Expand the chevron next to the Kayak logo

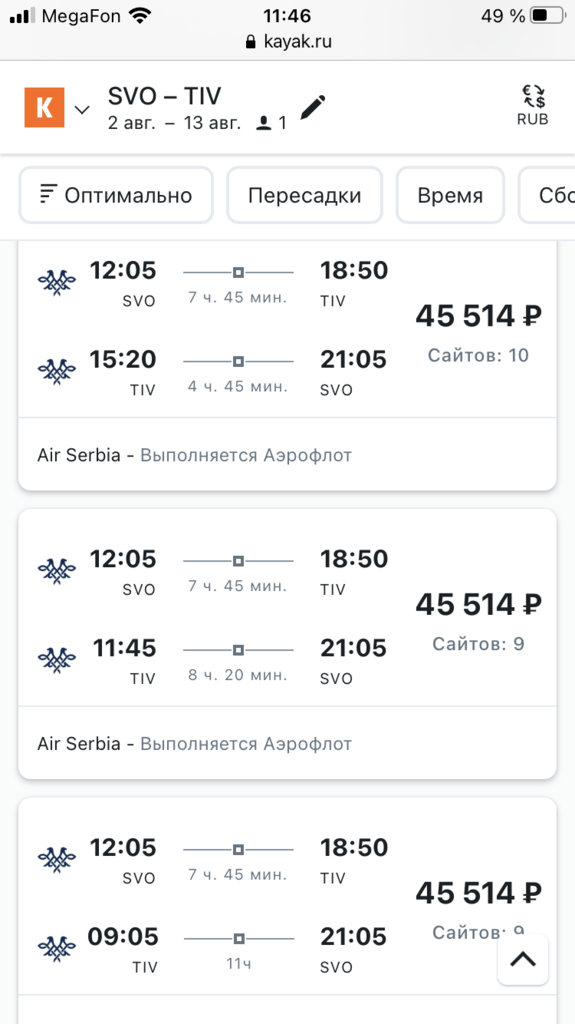pos(82,109)
